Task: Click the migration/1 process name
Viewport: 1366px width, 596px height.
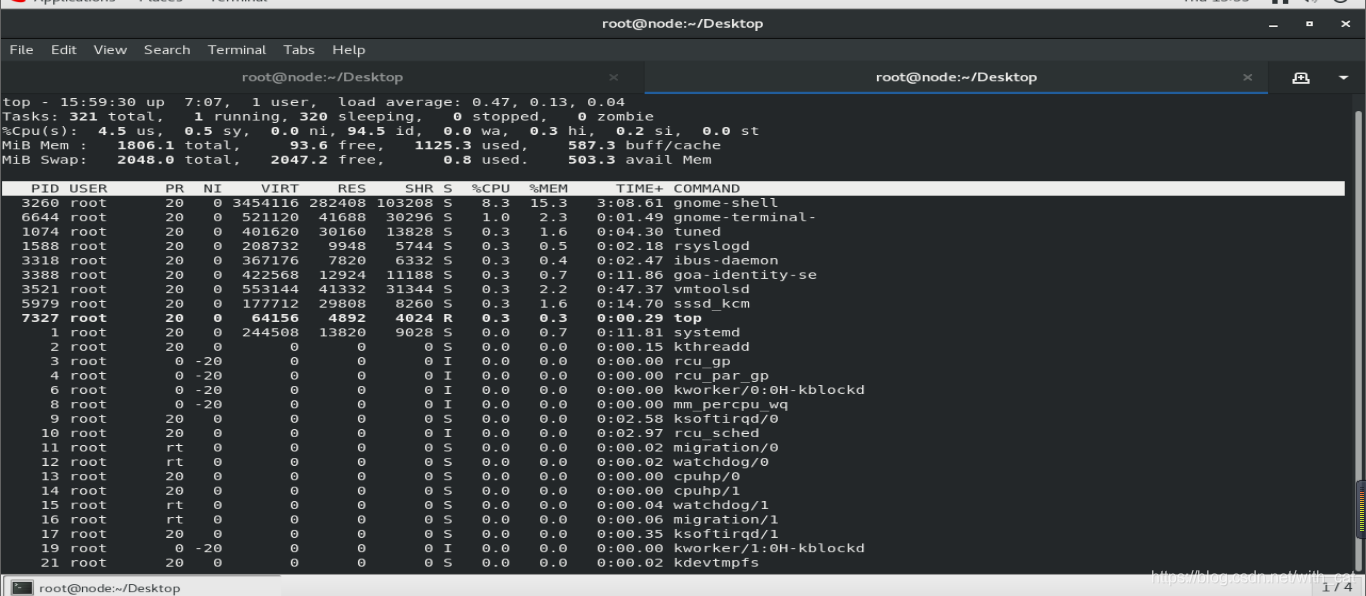Action: tap(726, 520)
